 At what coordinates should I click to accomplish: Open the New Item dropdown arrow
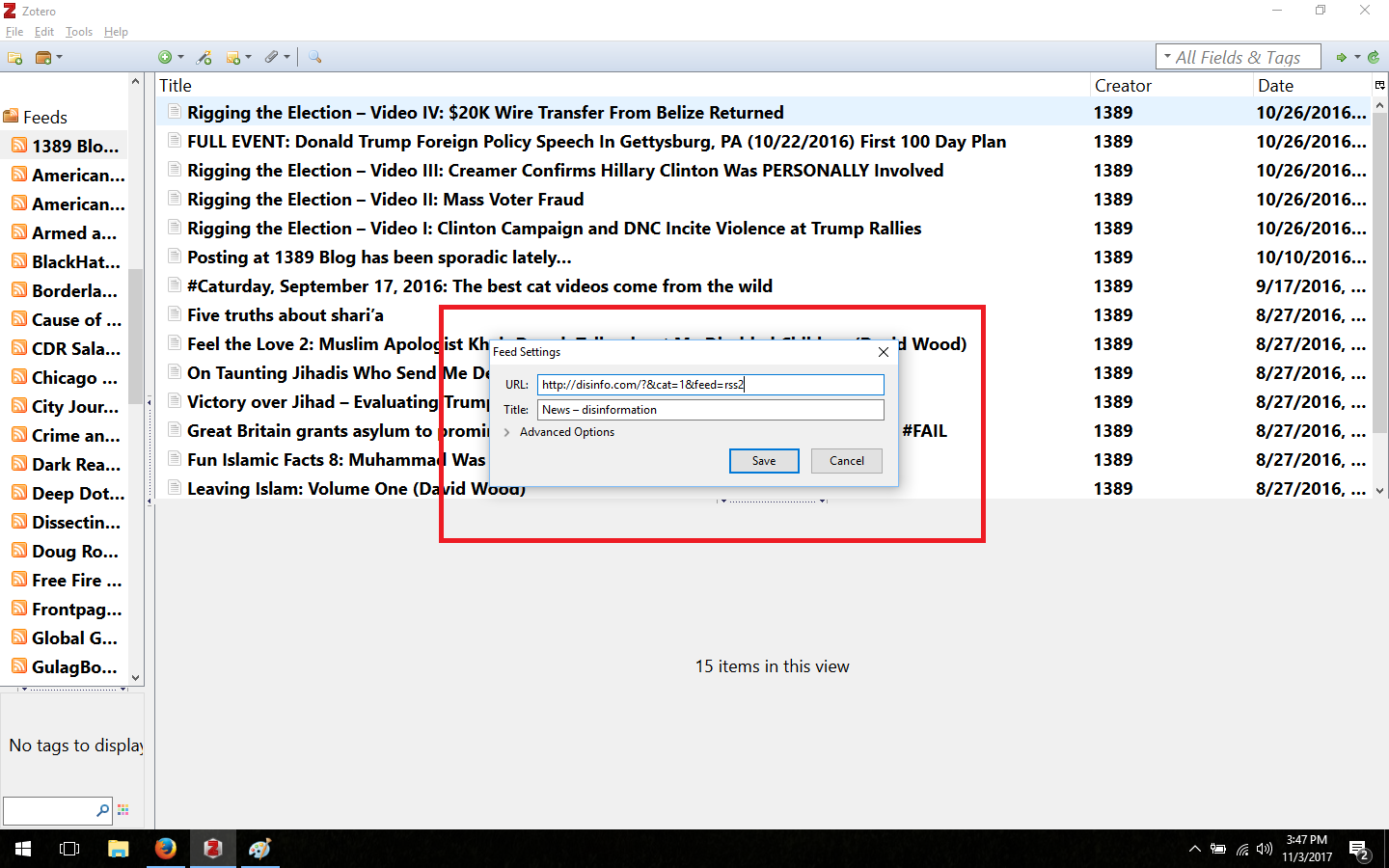[x=180, y=58]
